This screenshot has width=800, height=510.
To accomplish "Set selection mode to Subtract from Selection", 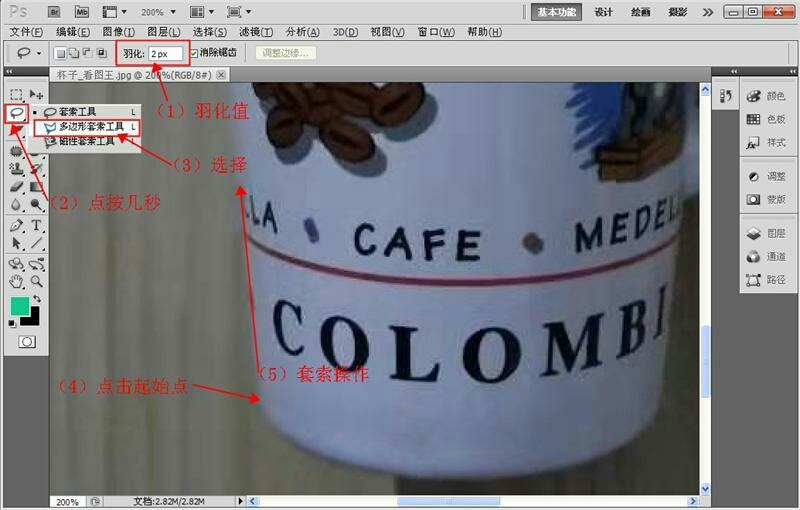I will click(87, 53).
